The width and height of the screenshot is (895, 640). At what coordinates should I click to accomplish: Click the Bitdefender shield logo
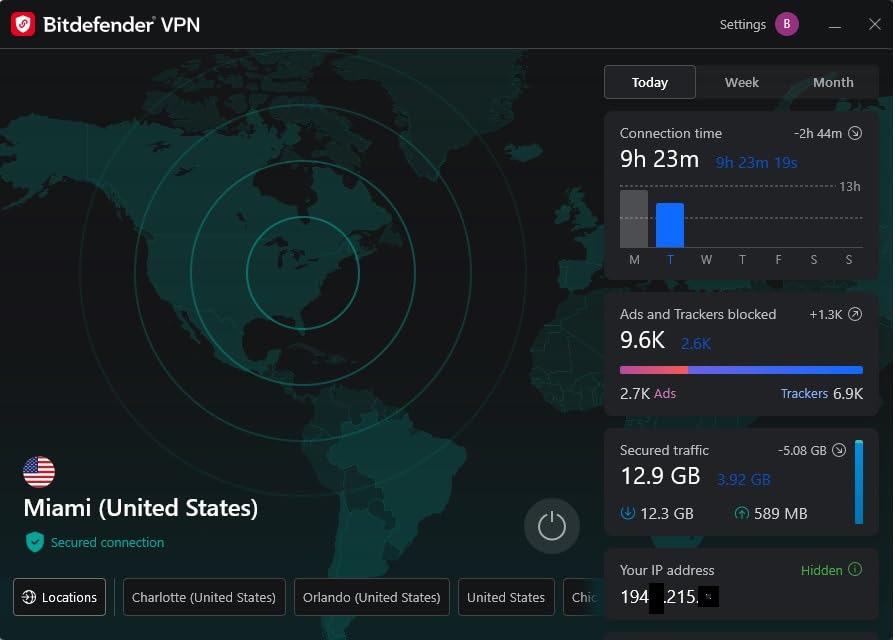click(22, 23)
